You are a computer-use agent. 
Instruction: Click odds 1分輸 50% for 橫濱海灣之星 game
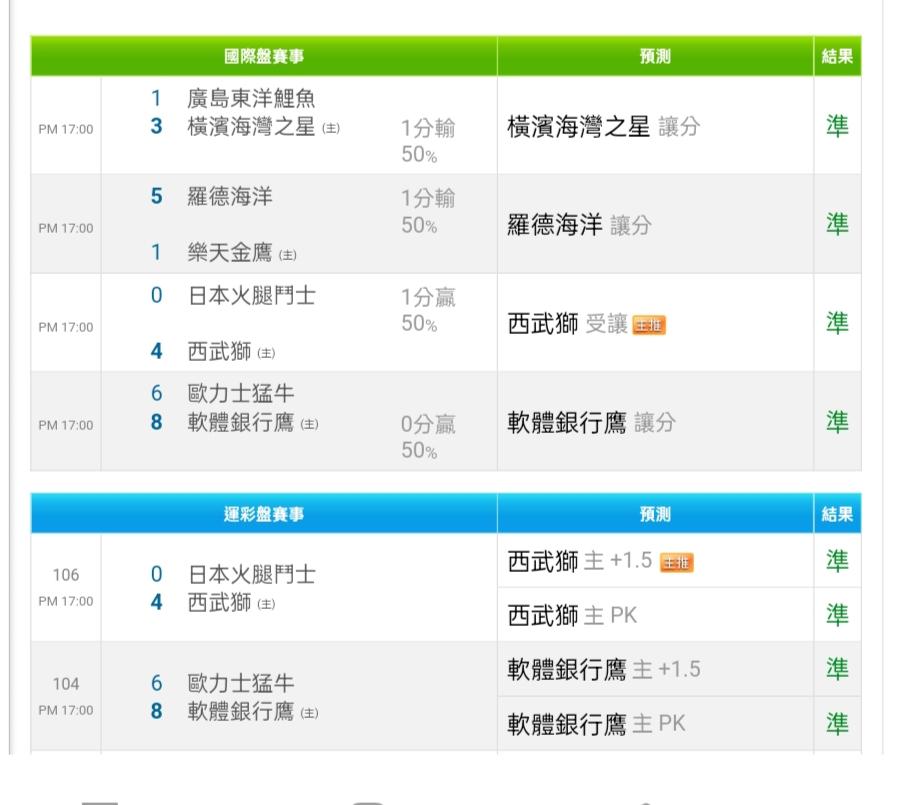pos(428,141)
